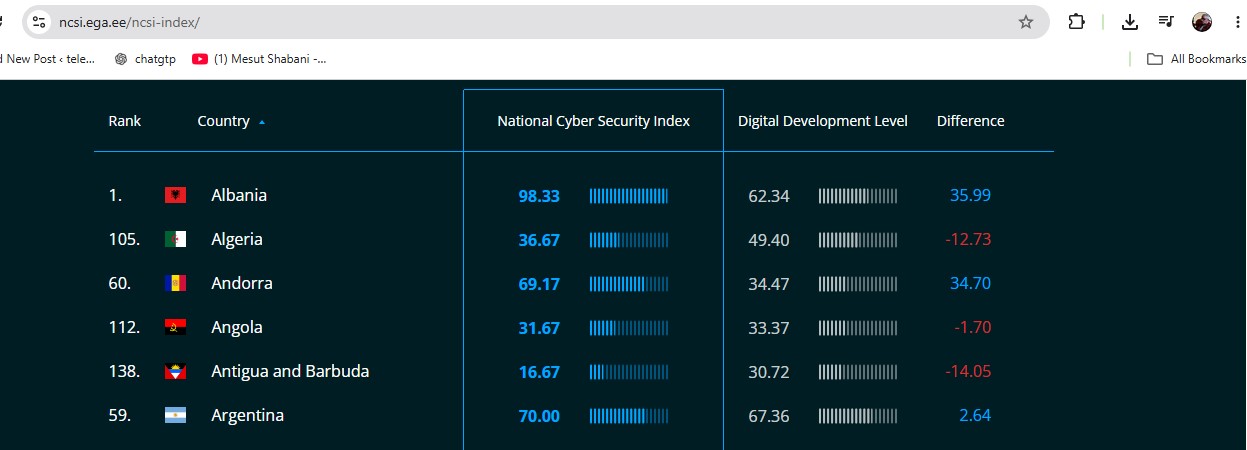Viewport: 1247px width, 450px height.
Task: Open the All Bookmarks folder
Action: pos(1195,59)
